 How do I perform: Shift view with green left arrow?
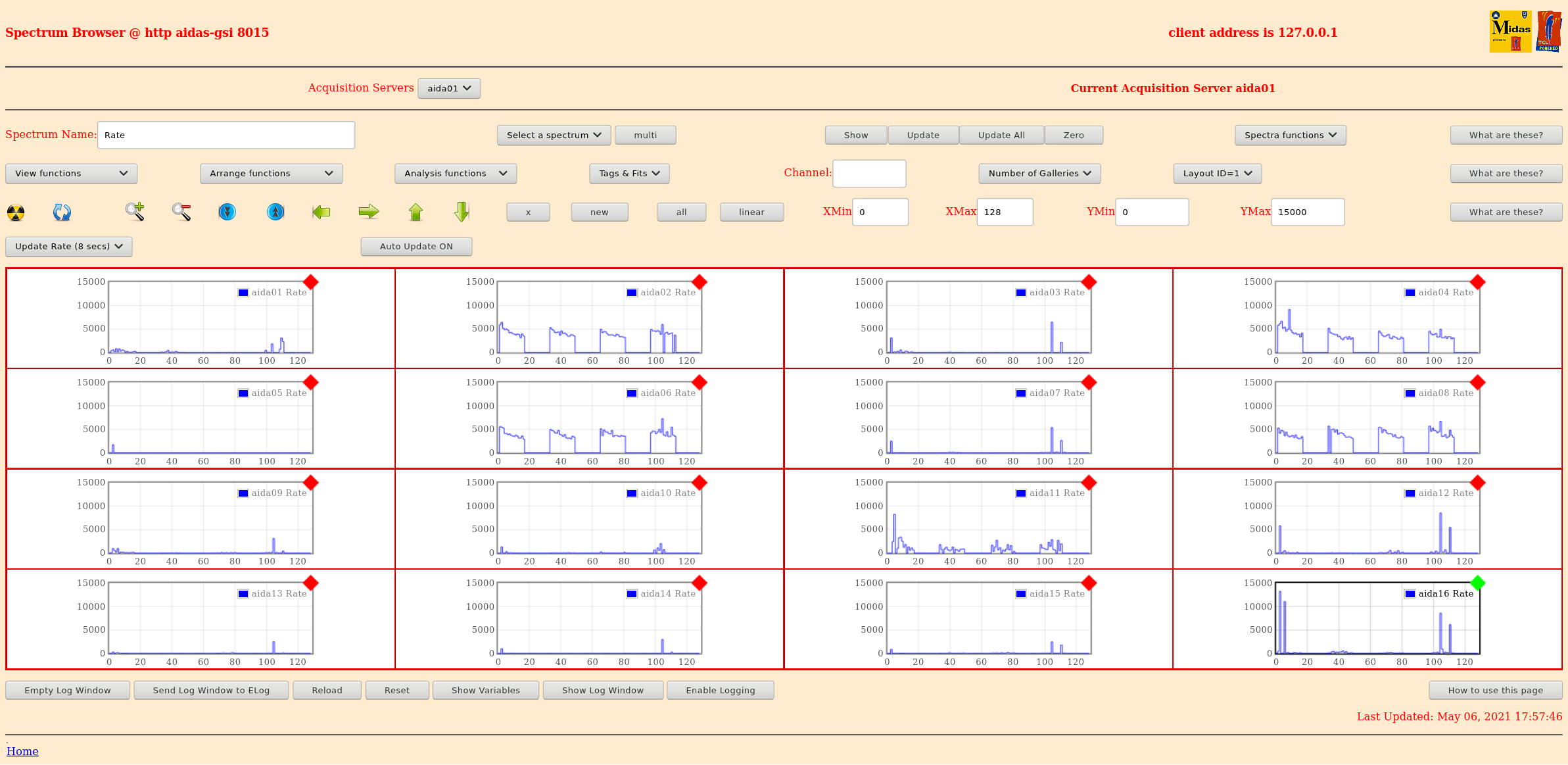tap(321, 212)
